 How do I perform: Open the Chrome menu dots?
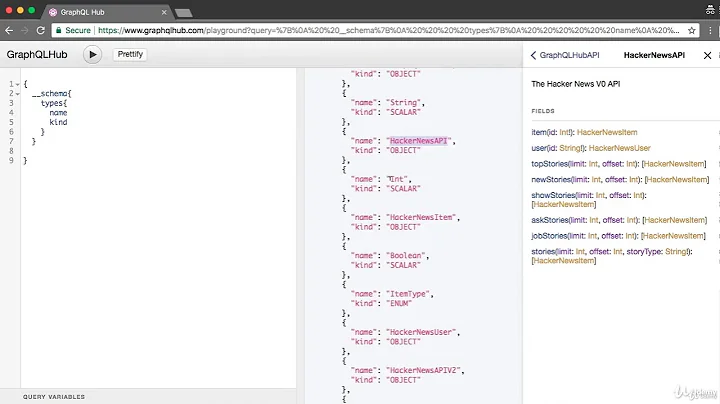pos(710,31)
